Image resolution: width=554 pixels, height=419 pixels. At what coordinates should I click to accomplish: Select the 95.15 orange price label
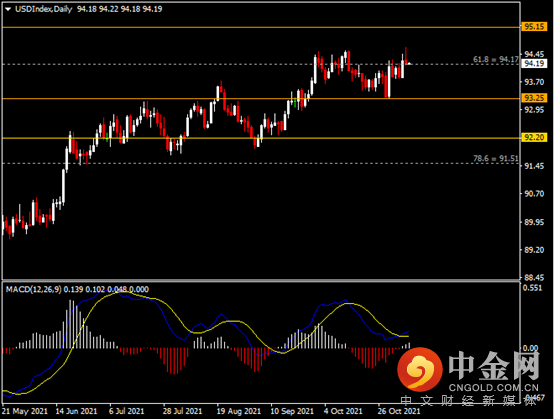point(534,26)
